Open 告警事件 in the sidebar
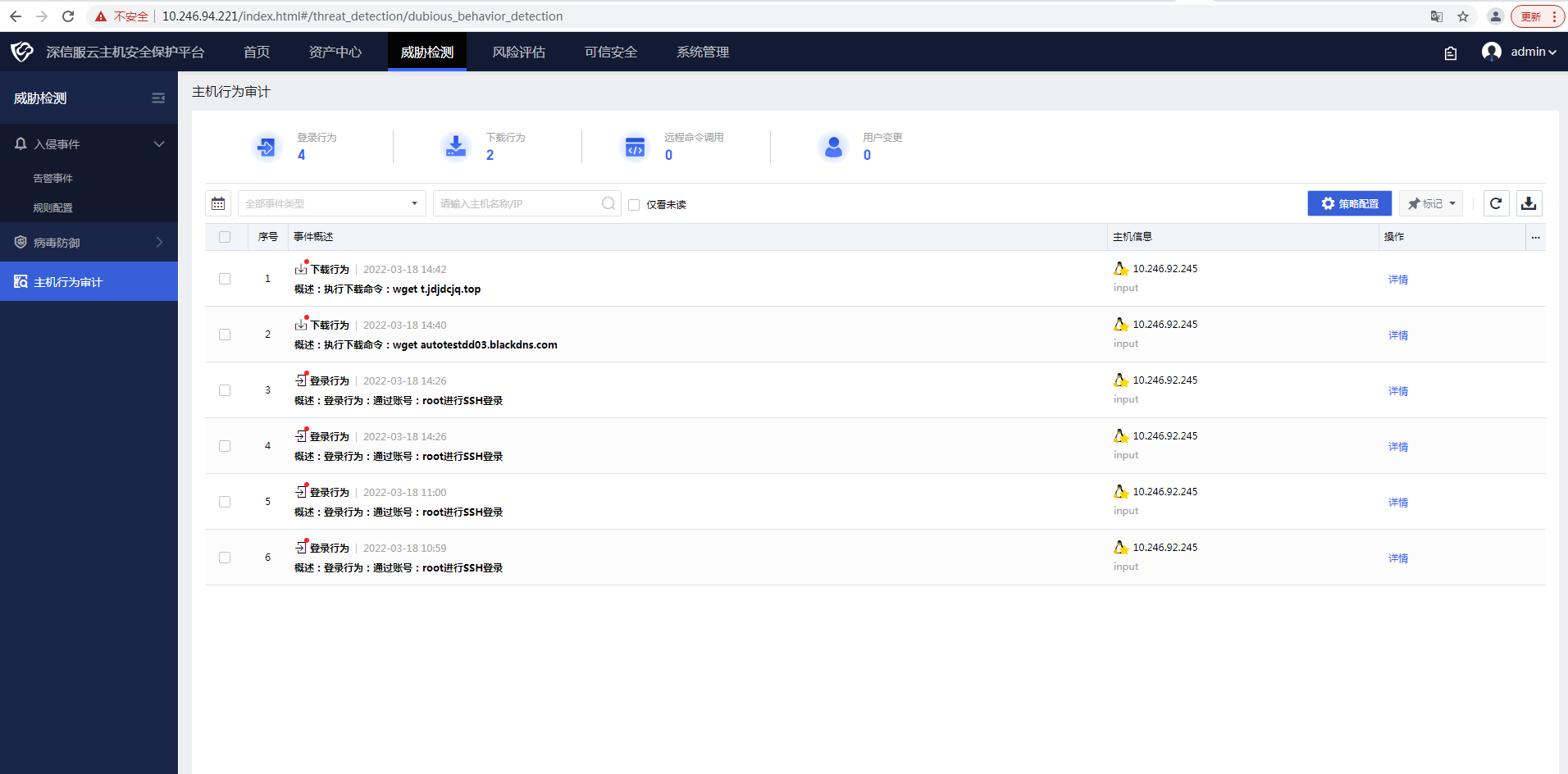1568x774 pixels. tap(53, 178)
